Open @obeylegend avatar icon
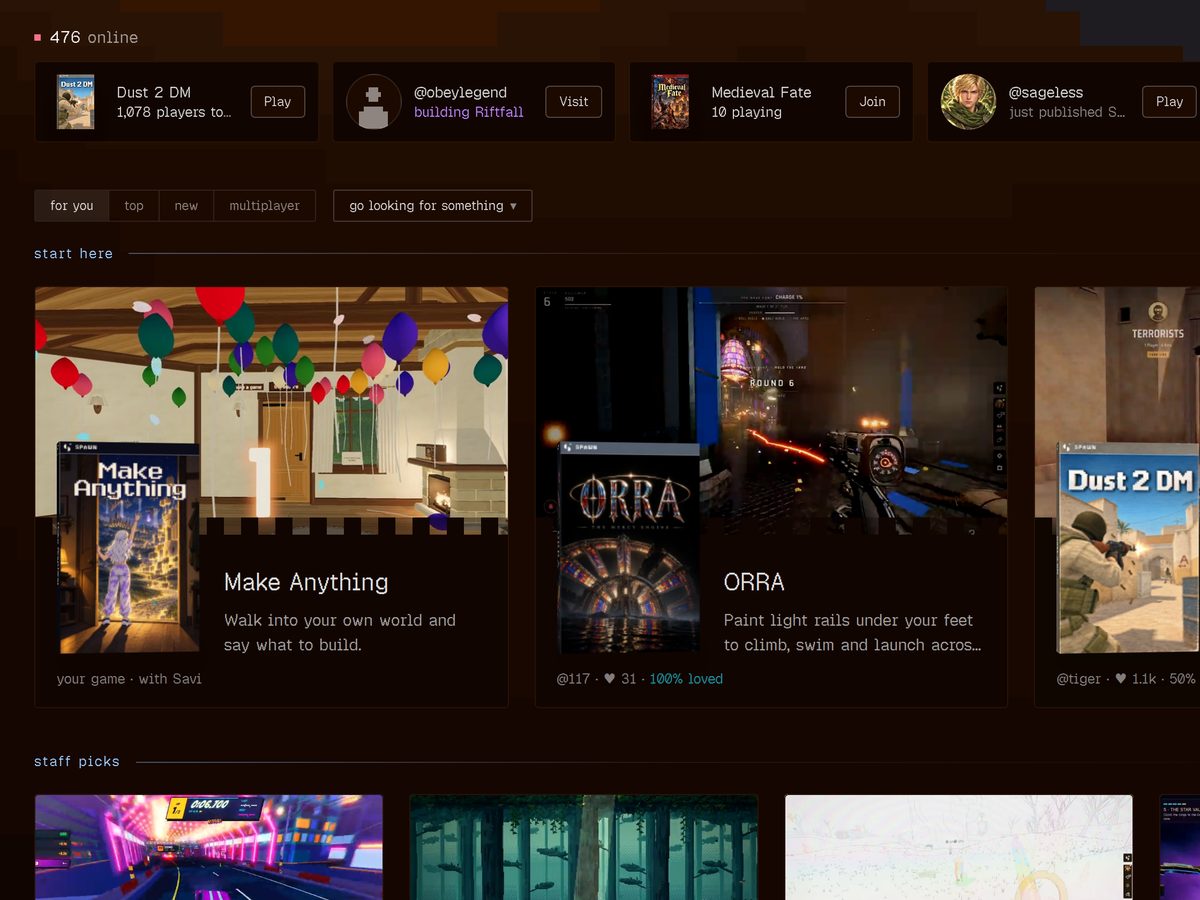This screenshot has width=1200, height=900. coord(373,102)
